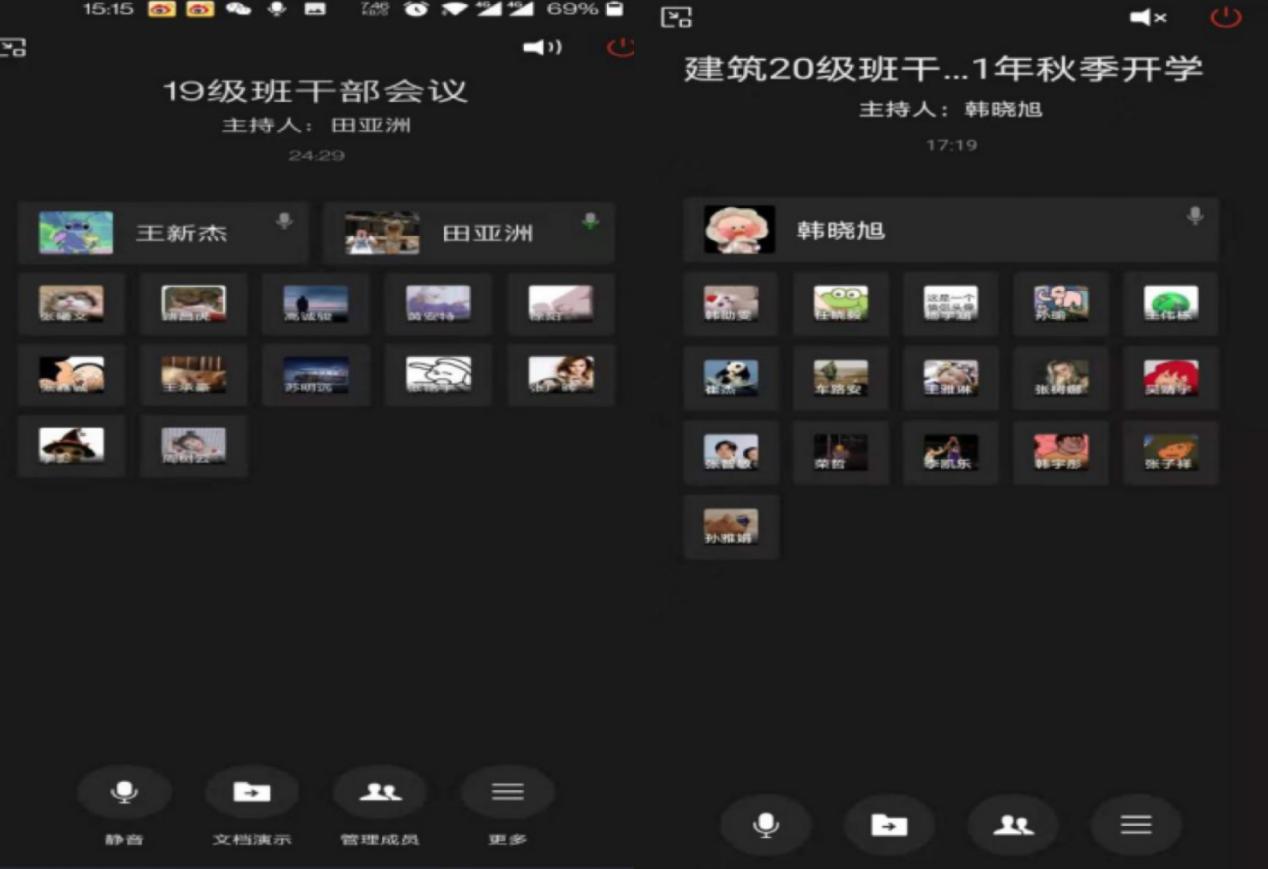Click the microphone icon on 韩晓旭's tile

pyautogui.click(x=1194, y=216)
